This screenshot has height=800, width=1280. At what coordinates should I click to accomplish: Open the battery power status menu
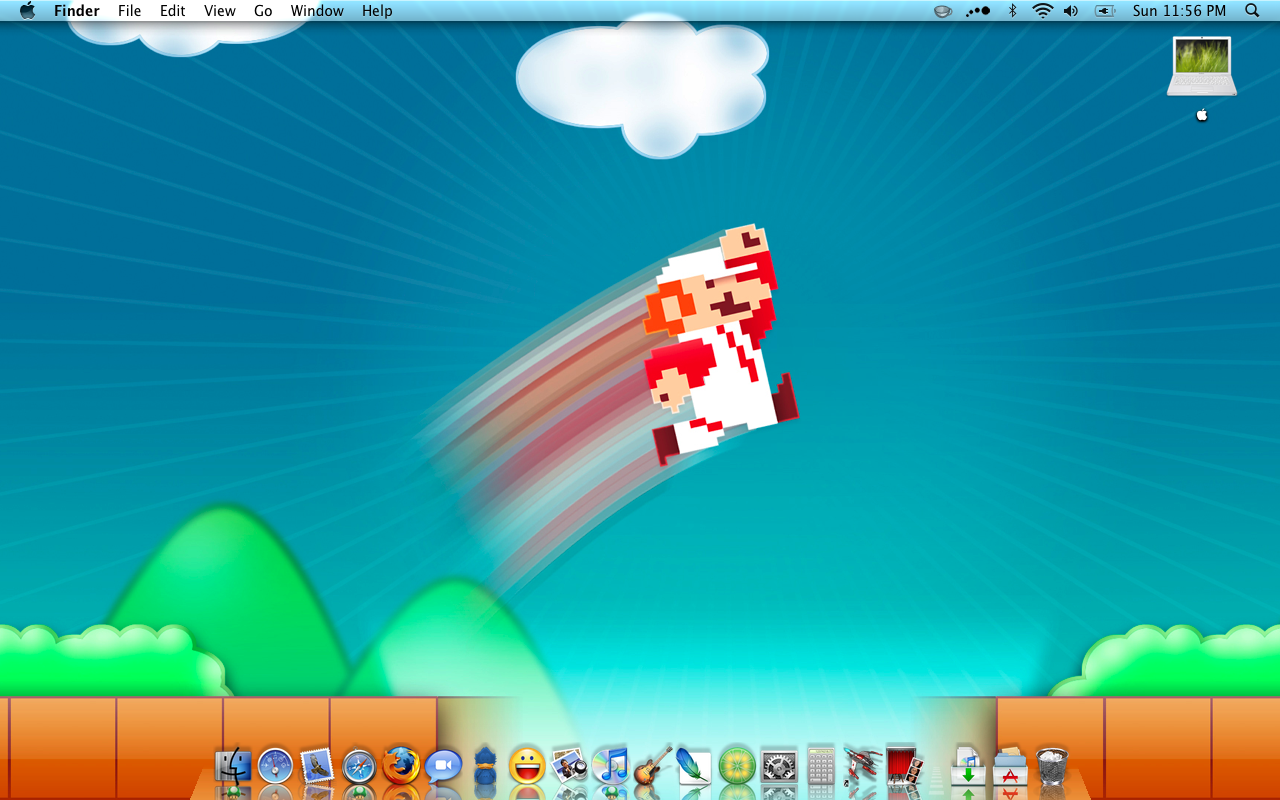coord(1105,11)
